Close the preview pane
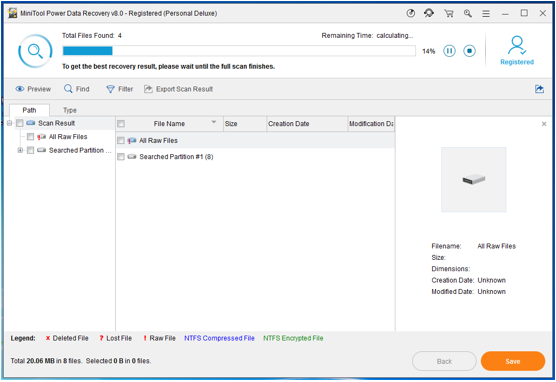Screen dimensions: 556x382 pyautogui.click(x=544, y=124)
